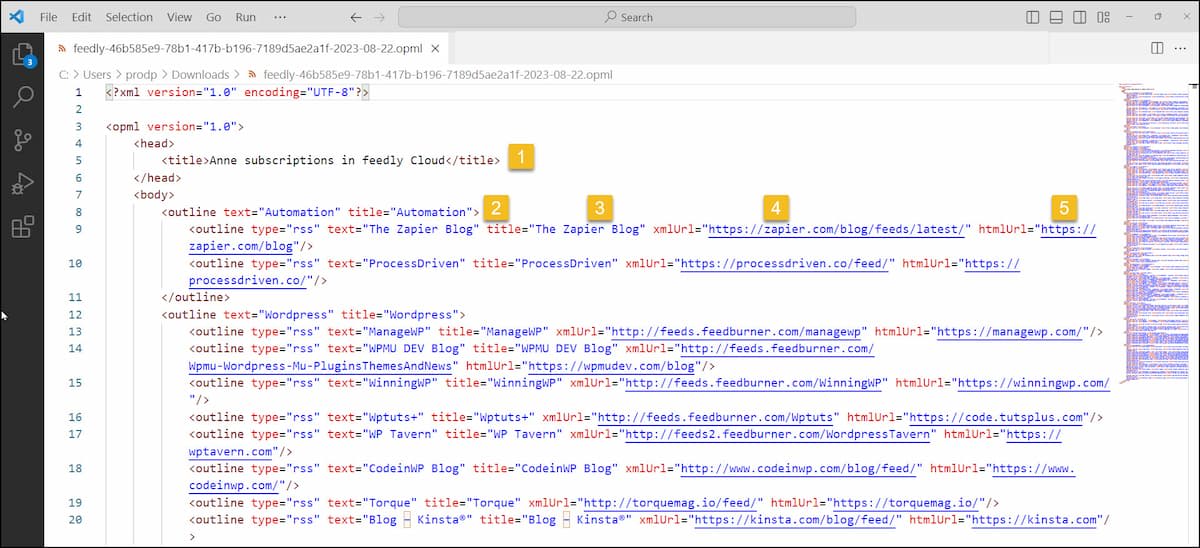Open the Extensions view
Viewport: 1200px width, 548px height.
pyautogui.click(x=22, y=228)
